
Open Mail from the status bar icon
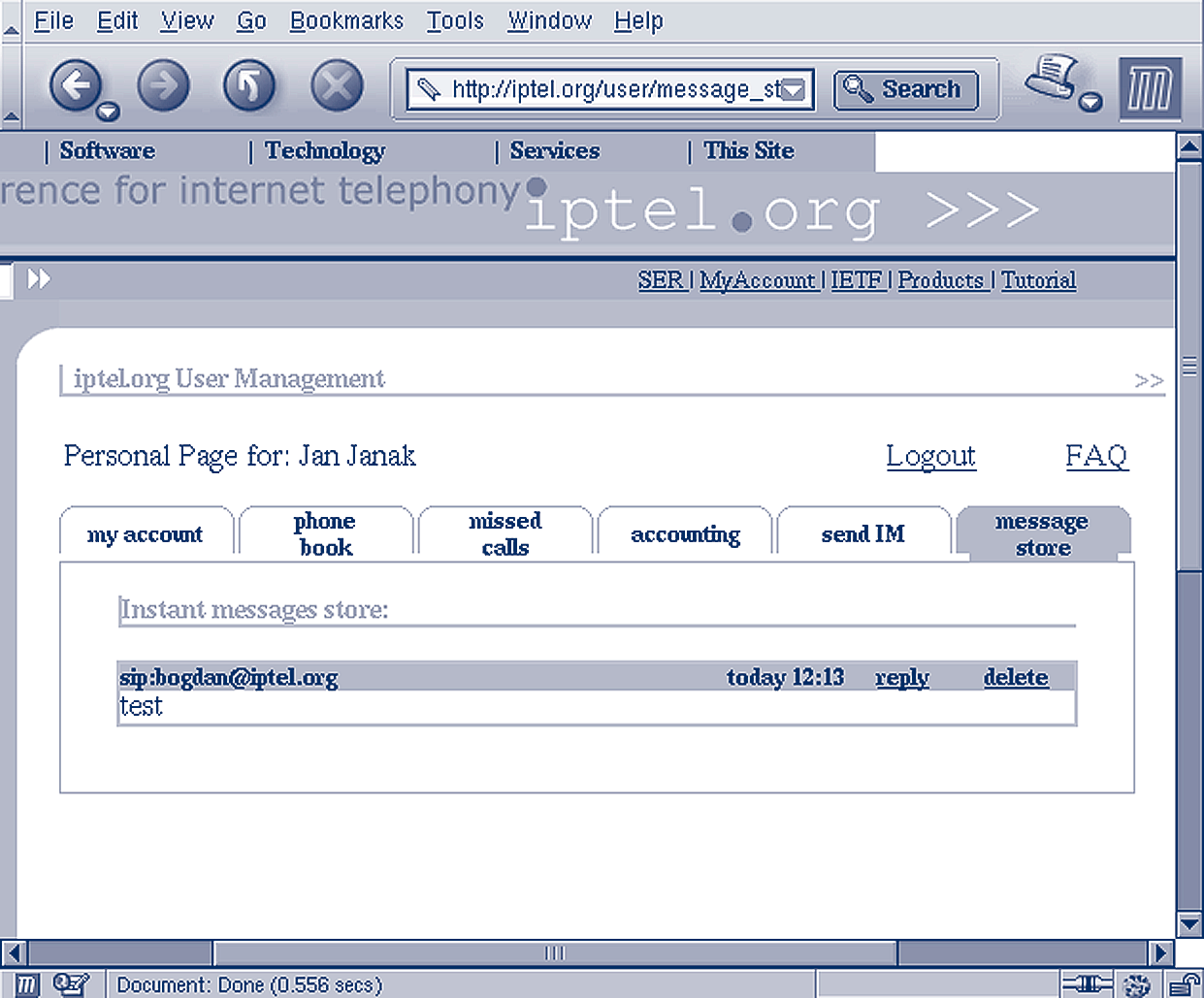coord(71,984)
